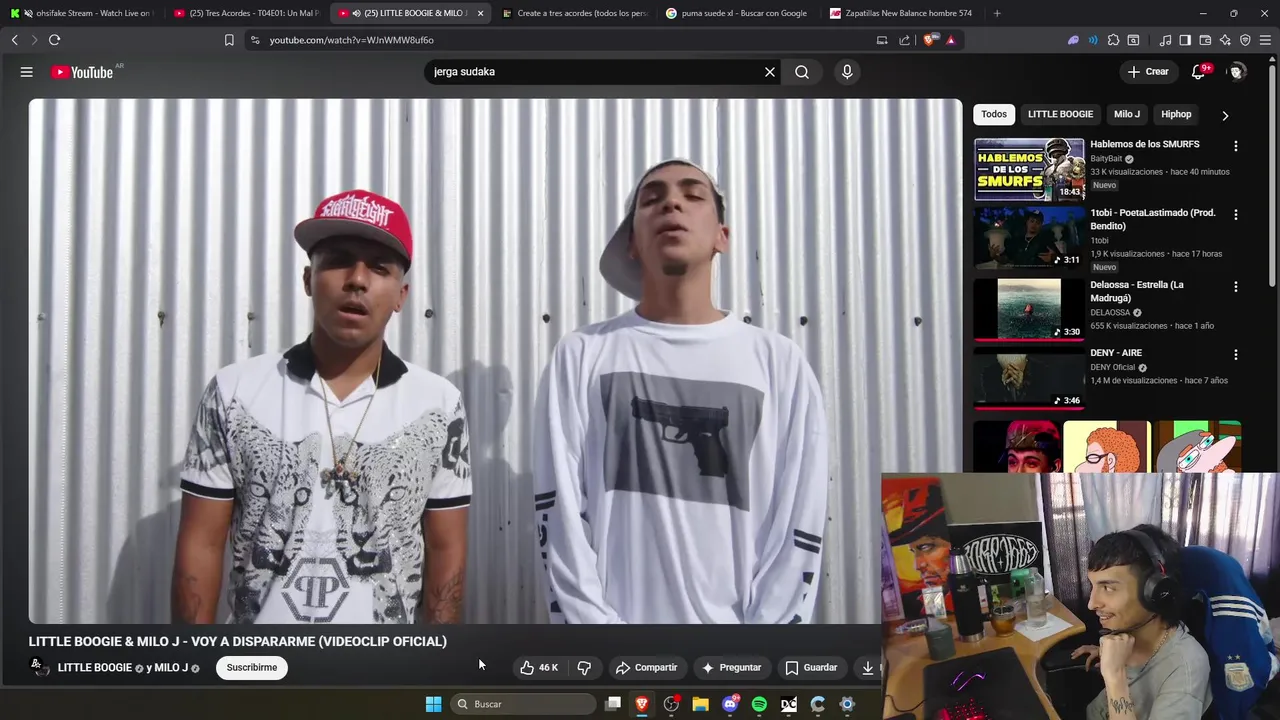
Task: Open the YouTube hamburger guide menu
Action: click(x=27, y=72)
